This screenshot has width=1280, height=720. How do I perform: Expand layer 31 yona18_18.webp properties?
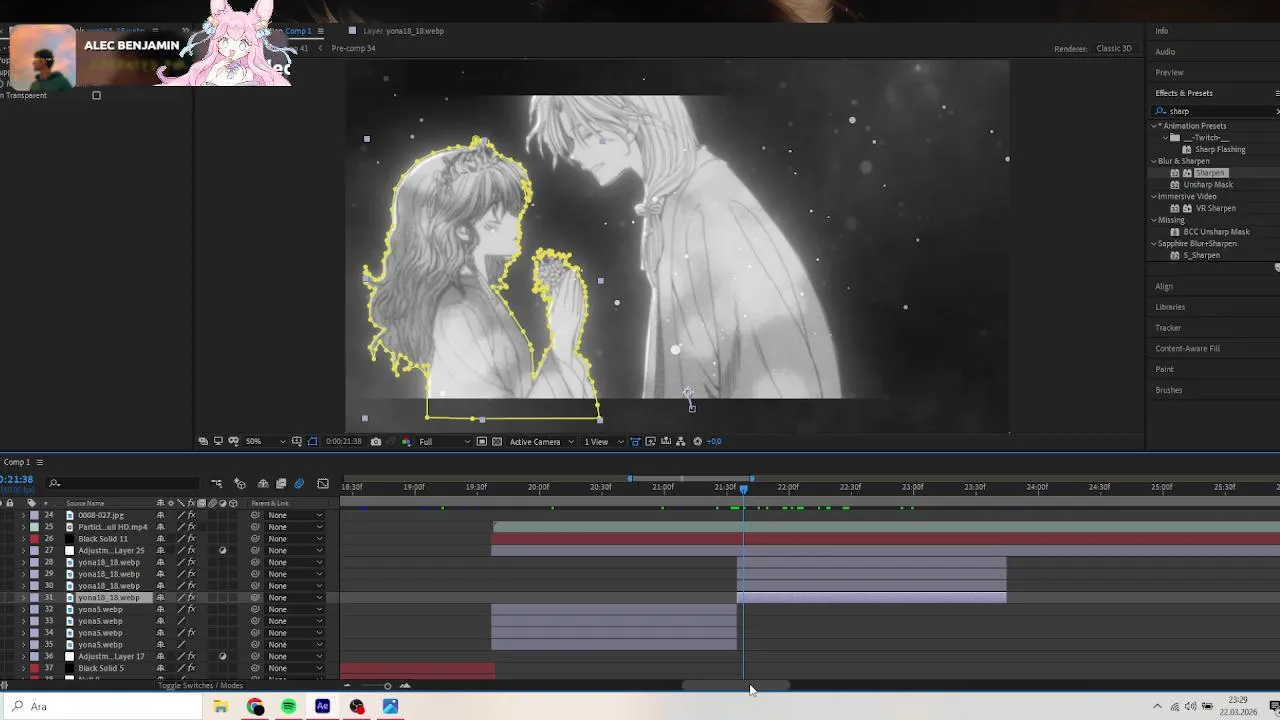(x=23, y=598)
